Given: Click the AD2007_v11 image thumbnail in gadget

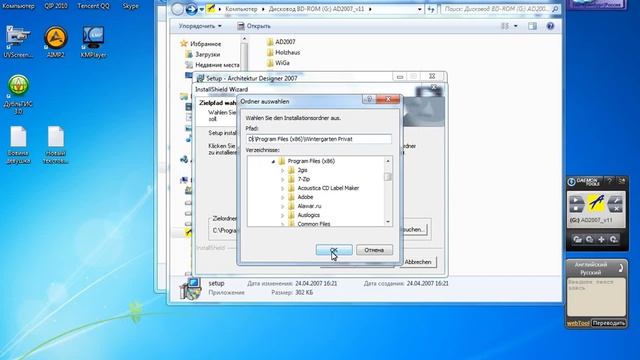Looking at the screenshot, I should pos(596,204).
